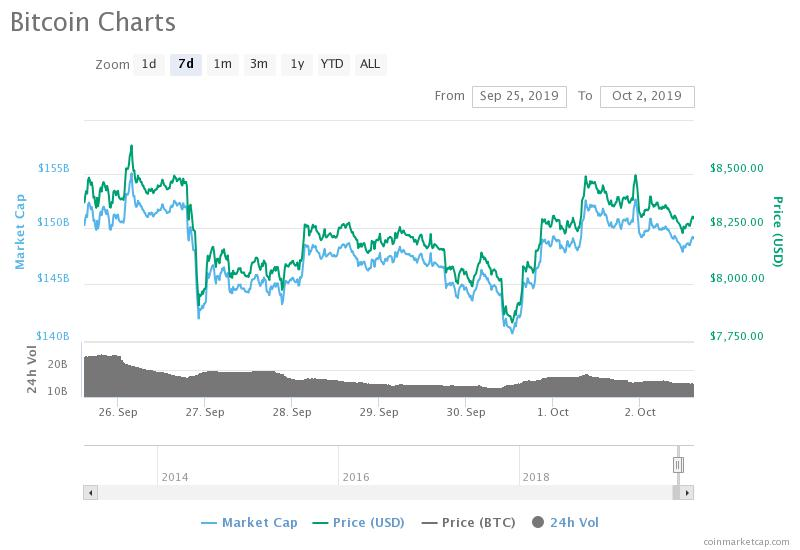Switch zoom to 3m
The height and width of the screenshot is (550, 800).
(259, 64)
